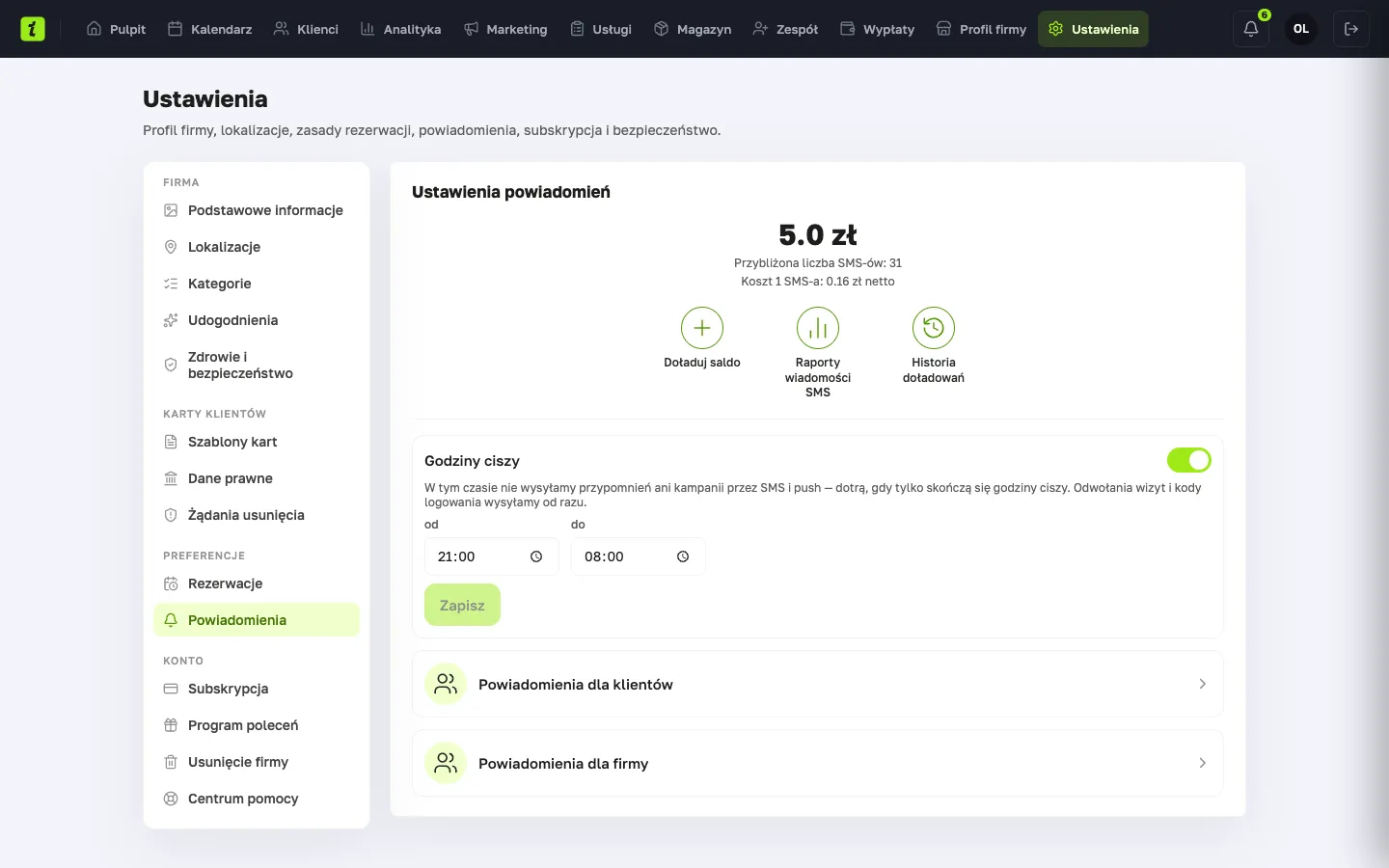Click the Zapisz button
The image size is (1389, 868).
(x=462, y=605)
